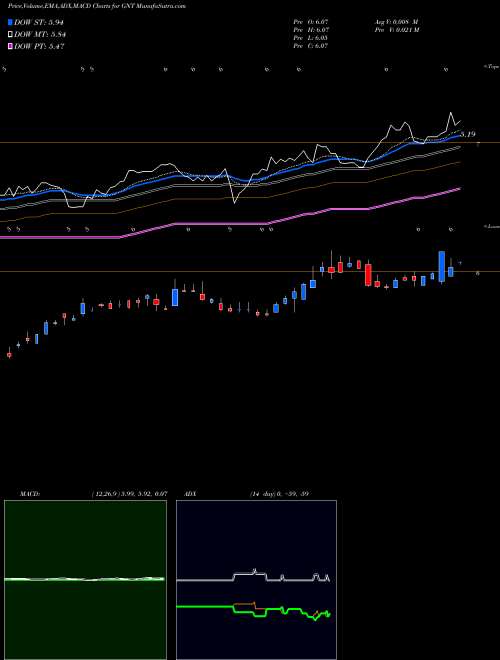The image size is (500, 660).
Task: Click the 5.19 price label on EMA chart
Action: [x=468, y=134]
